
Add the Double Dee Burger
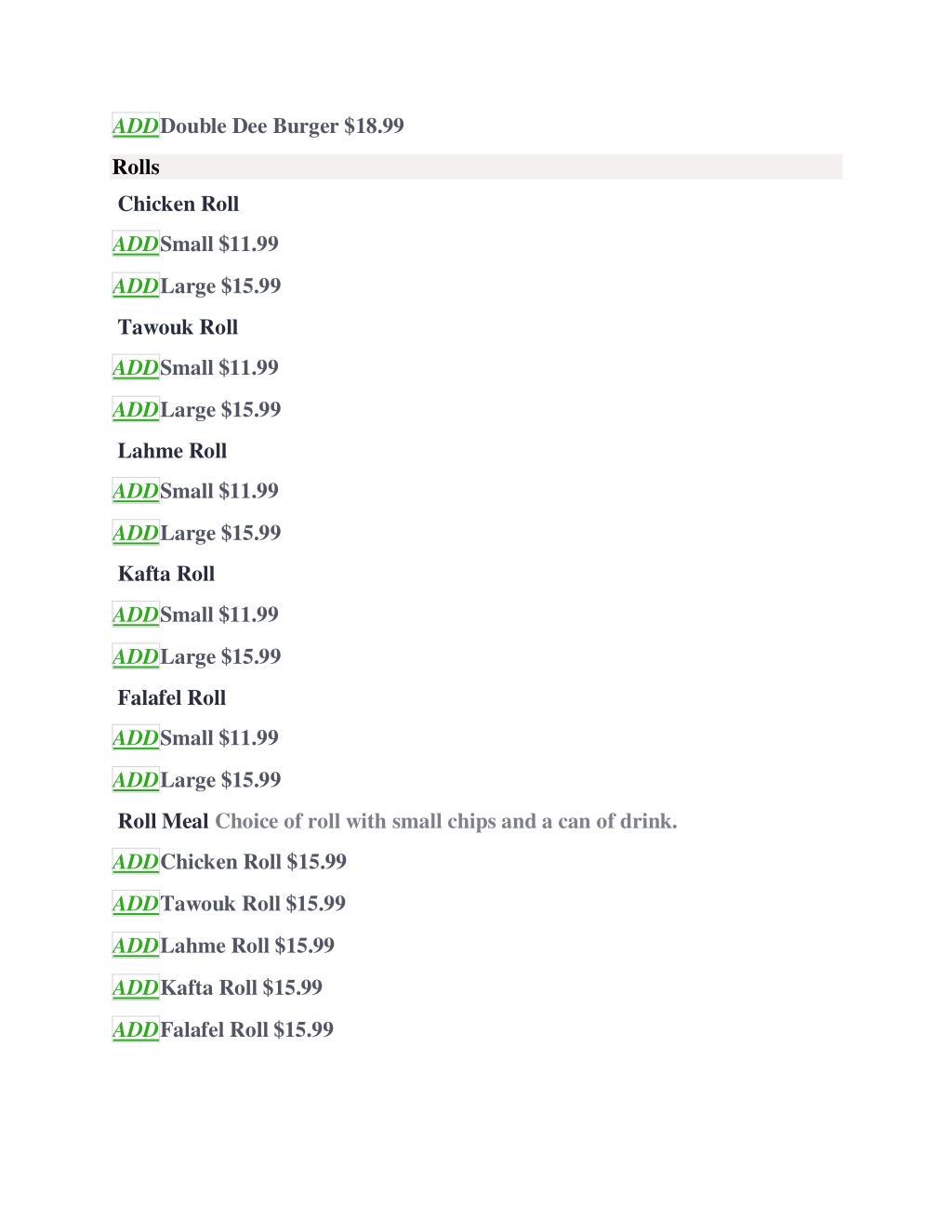136,126
